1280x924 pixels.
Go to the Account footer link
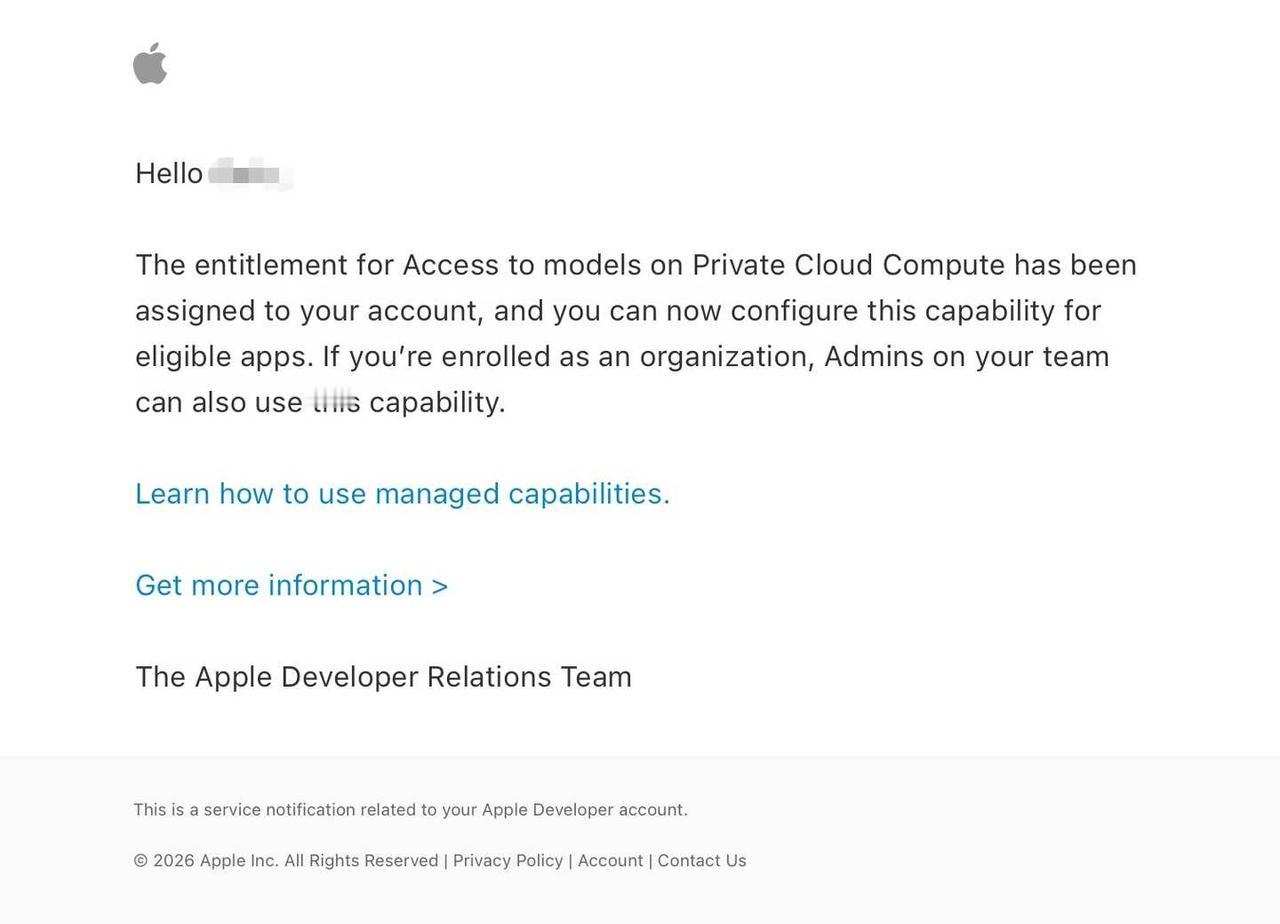(x=611, y=861)
